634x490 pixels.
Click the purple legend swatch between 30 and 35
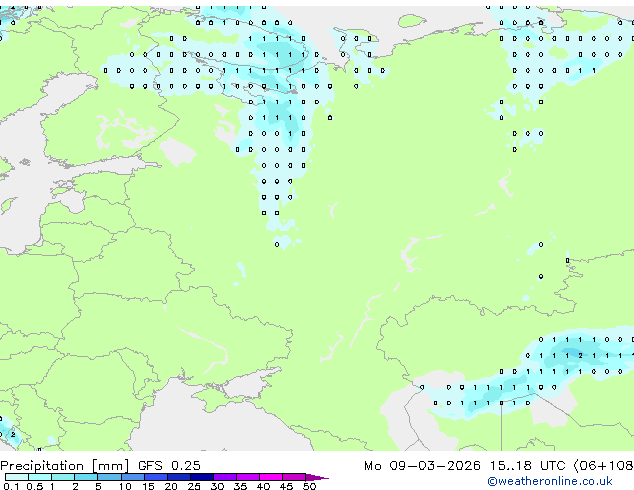[x=225, y=477]
